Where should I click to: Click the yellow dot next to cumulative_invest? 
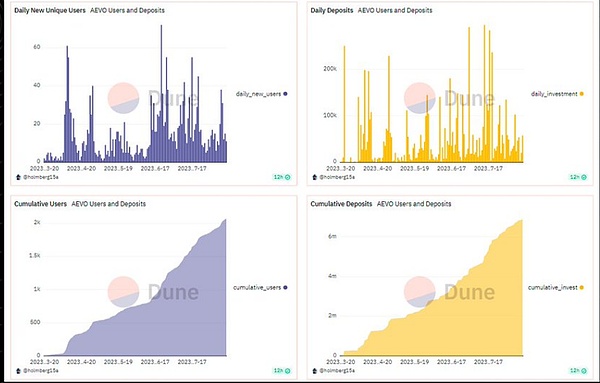pos(582,287)
